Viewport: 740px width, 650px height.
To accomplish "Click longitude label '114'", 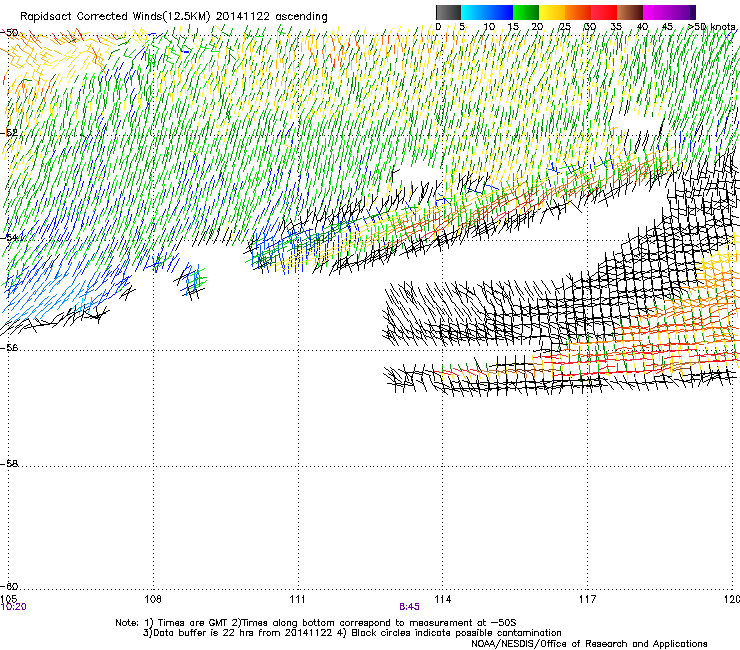I will pos(443,599).
